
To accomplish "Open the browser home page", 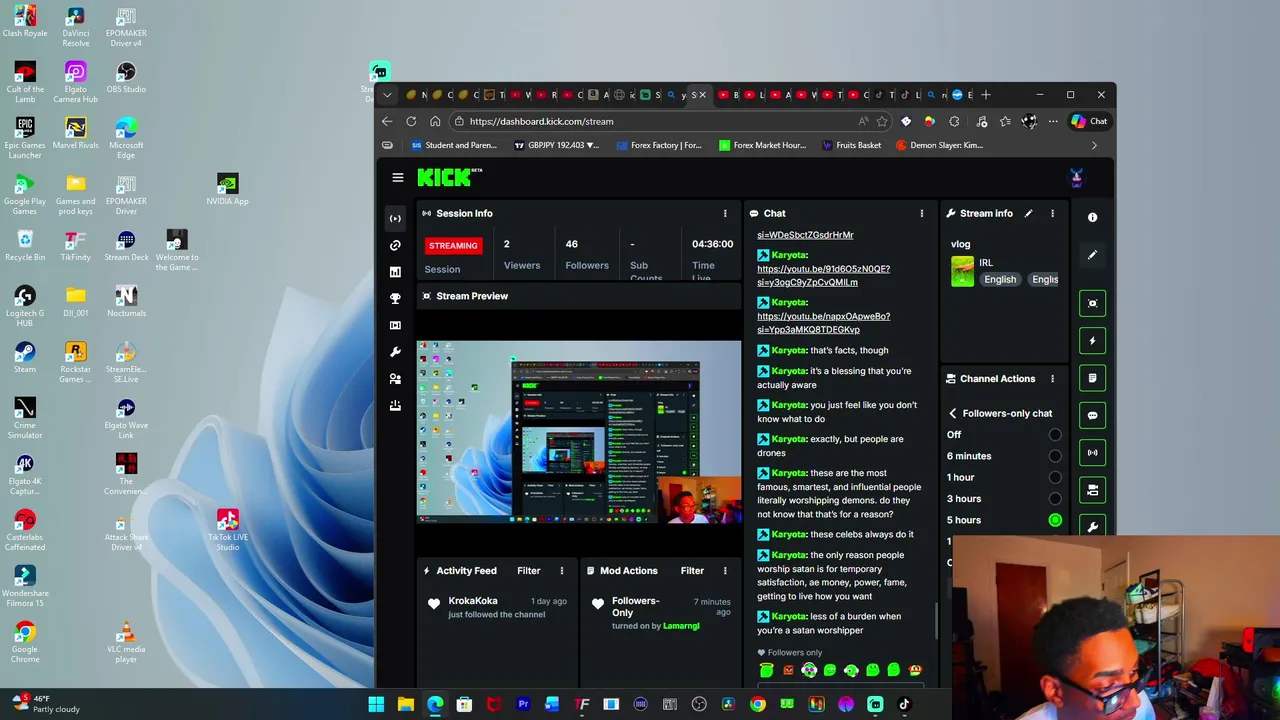I will pyautogui.click(x=435, y=121).
